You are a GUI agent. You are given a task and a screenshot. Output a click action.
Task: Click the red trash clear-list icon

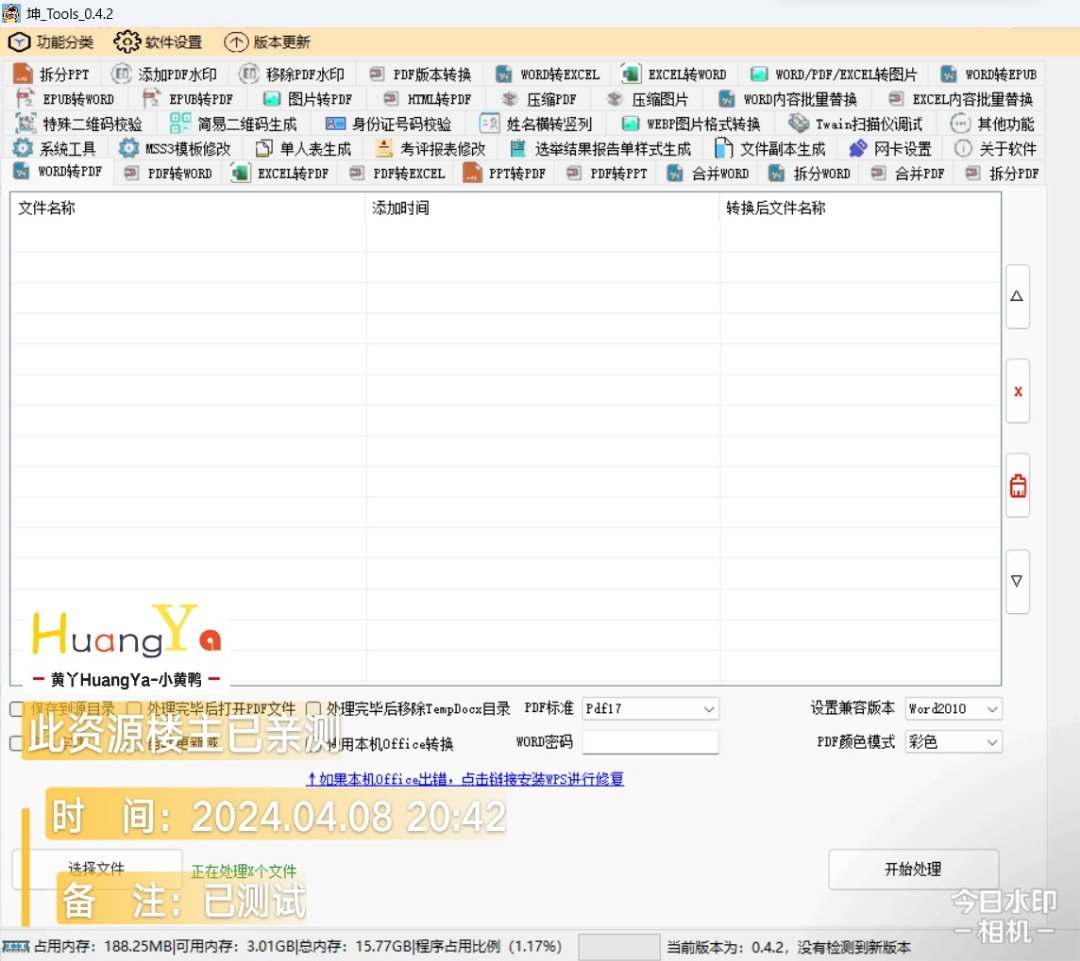pyautogui.click(x=1017, y=487)
